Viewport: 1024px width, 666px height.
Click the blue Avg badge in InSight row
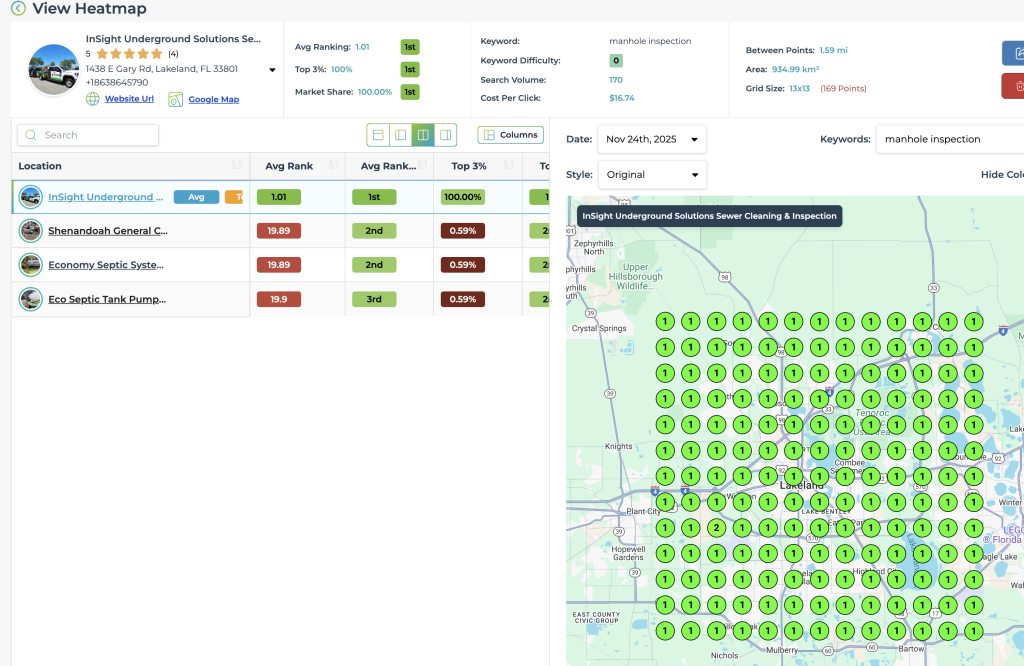click(196, 197)
